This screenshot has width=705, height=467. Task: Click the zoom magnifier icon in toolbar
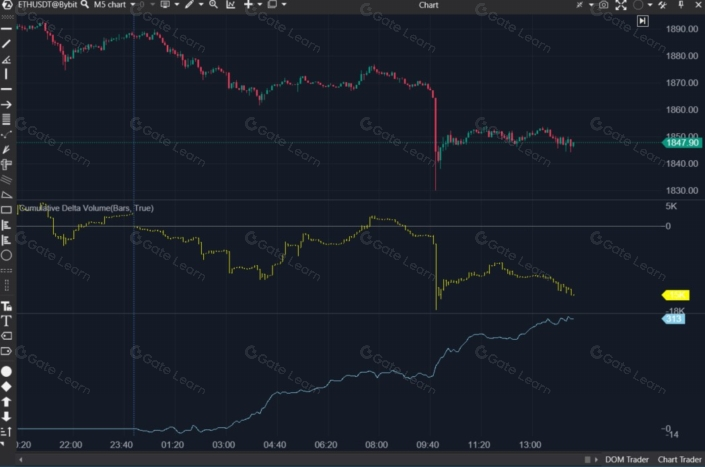point(213,5)
